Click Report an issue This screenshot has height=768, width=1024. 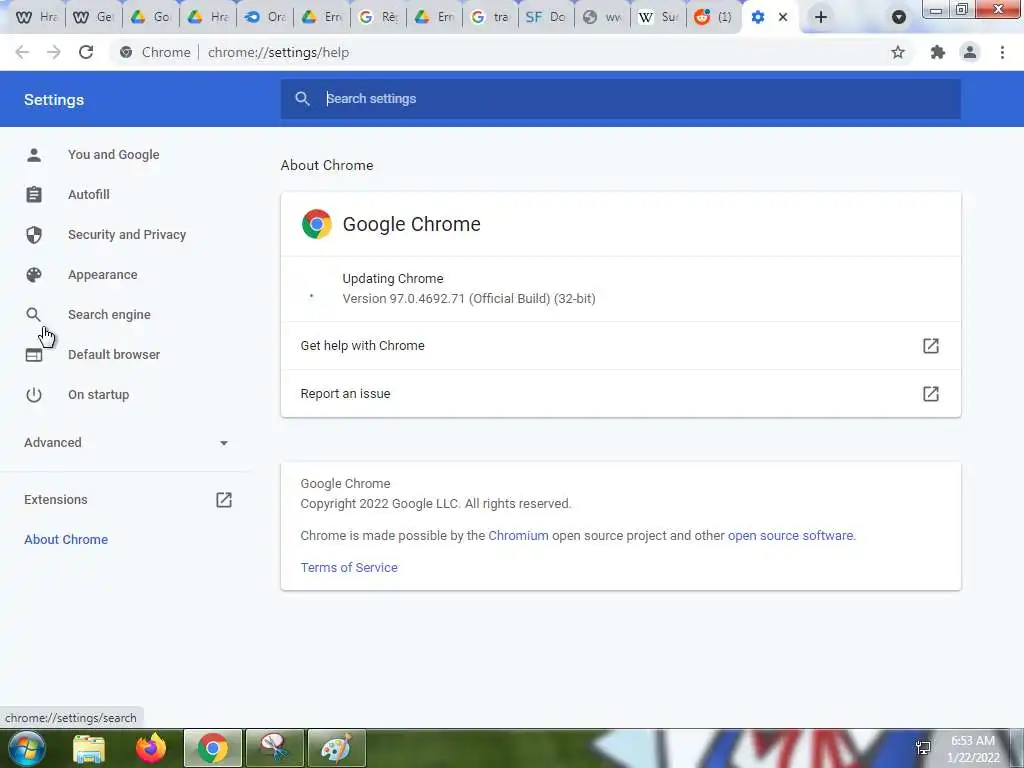(620, 394)
